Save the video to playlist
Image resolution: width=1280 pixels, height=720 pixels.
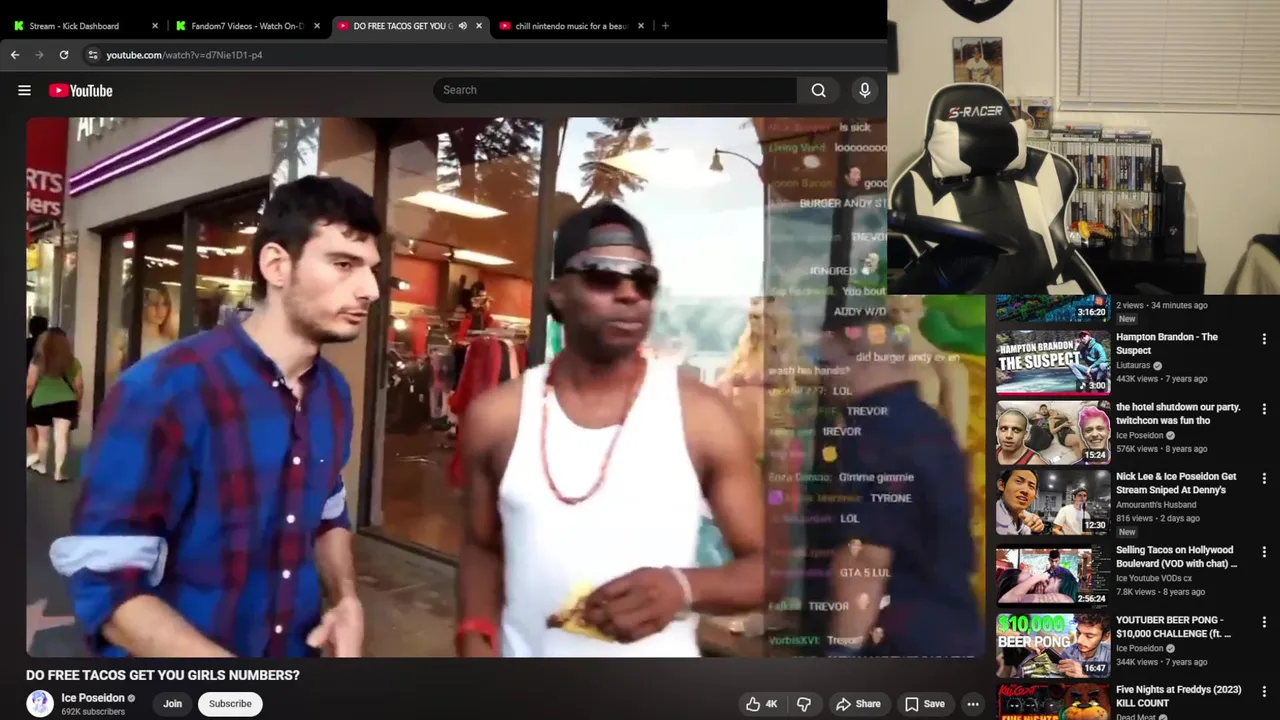click(x=924, y=704)
